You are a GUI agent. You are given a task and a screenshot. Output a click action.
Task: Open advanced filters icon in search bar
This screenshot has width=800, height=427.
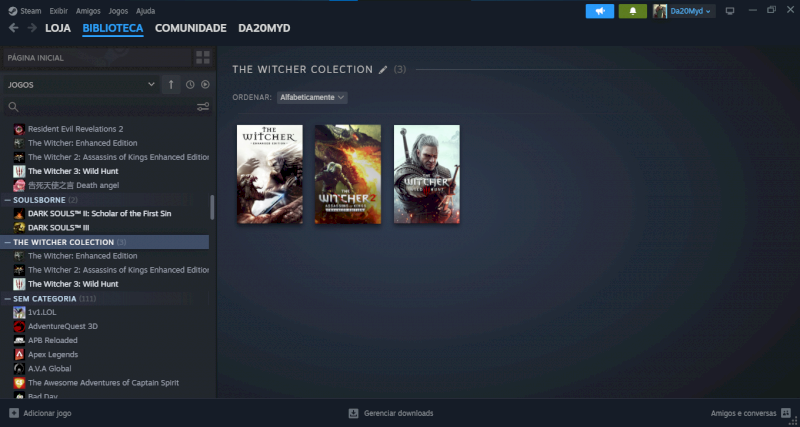tap(203, 107)
